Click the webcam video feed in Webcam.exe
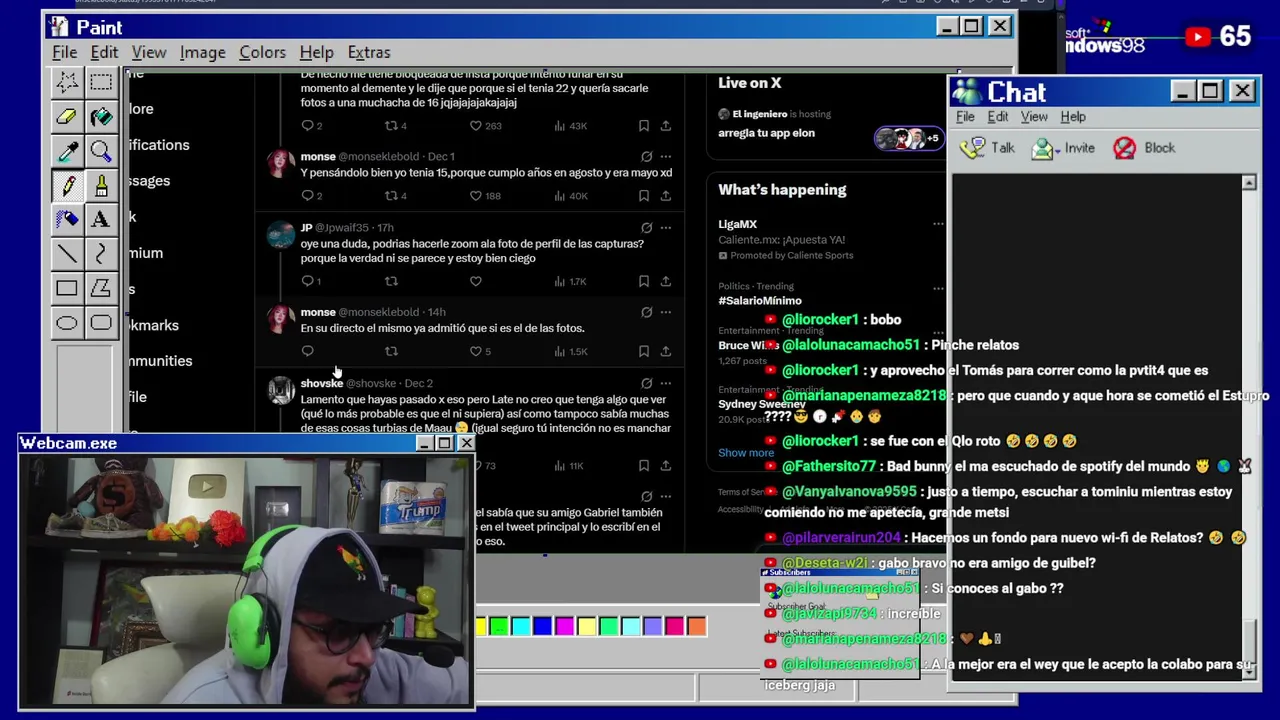1280x720 pixels. tap(246, 580)
